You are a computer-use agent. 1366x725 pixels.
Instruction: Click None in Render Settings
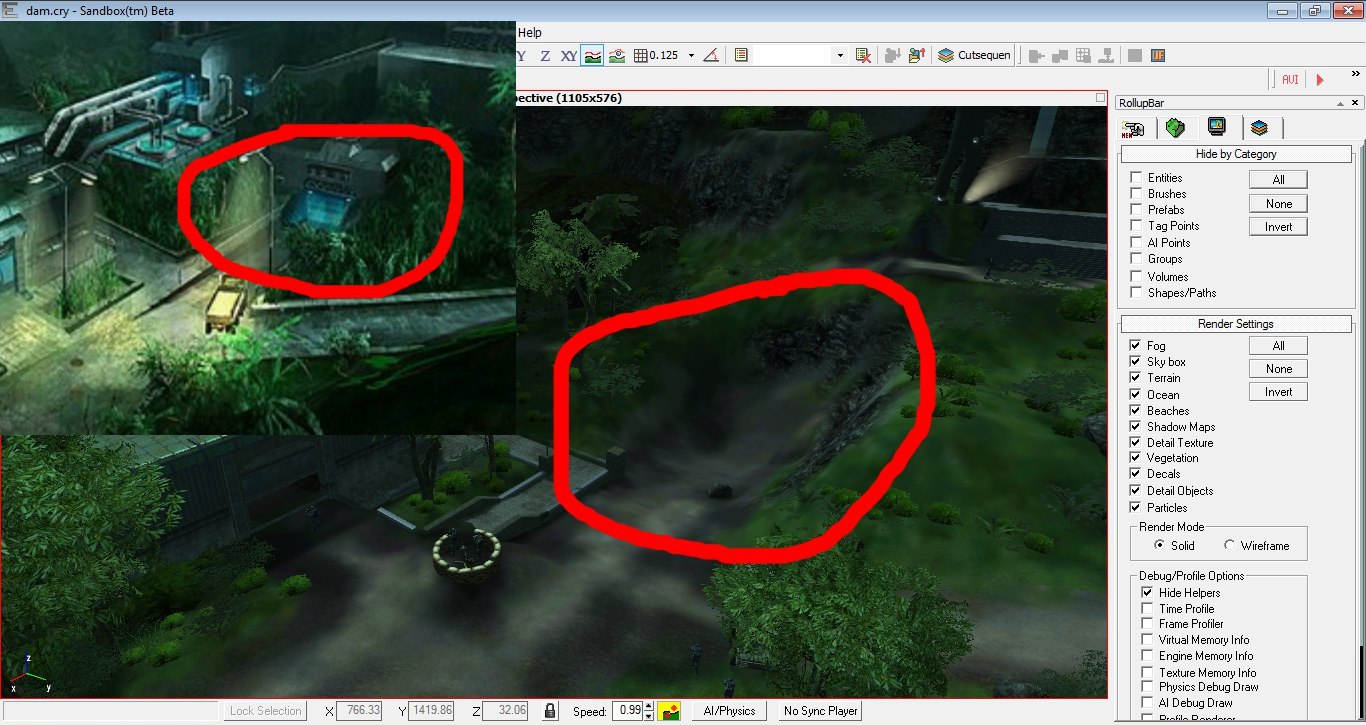1278,369
